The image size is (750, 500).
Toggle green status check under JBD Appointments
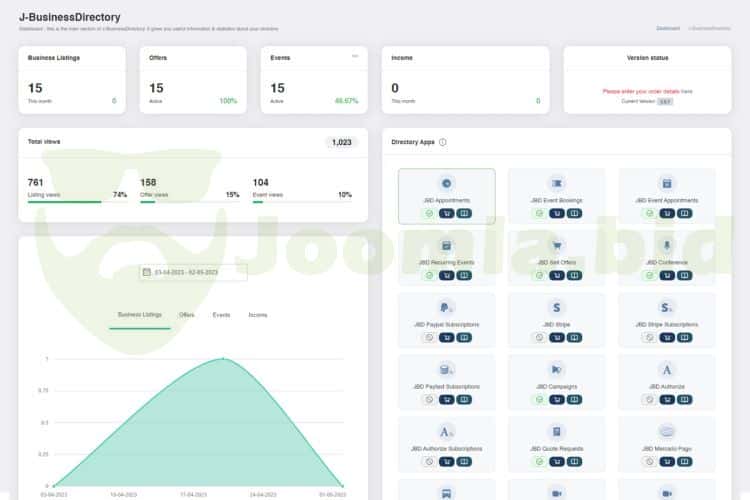428,213
